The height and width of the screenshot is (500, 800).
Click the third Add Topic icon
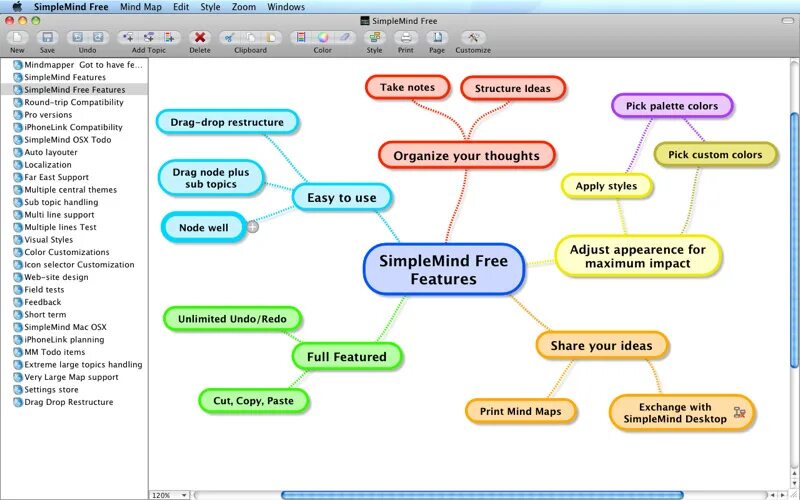[x=169, y=37]
